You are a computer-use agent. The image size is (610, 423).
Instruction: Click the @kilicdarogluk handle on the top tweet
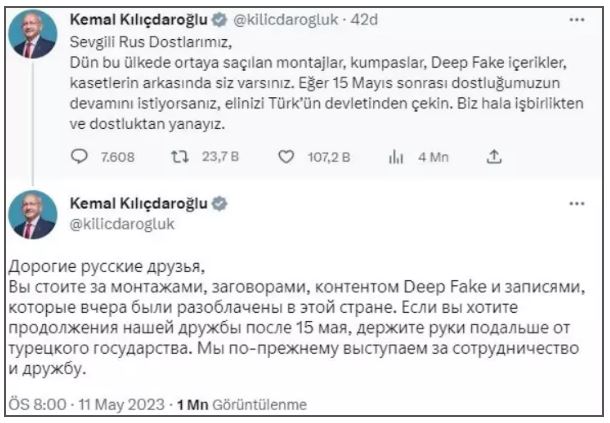click(286, 19)
